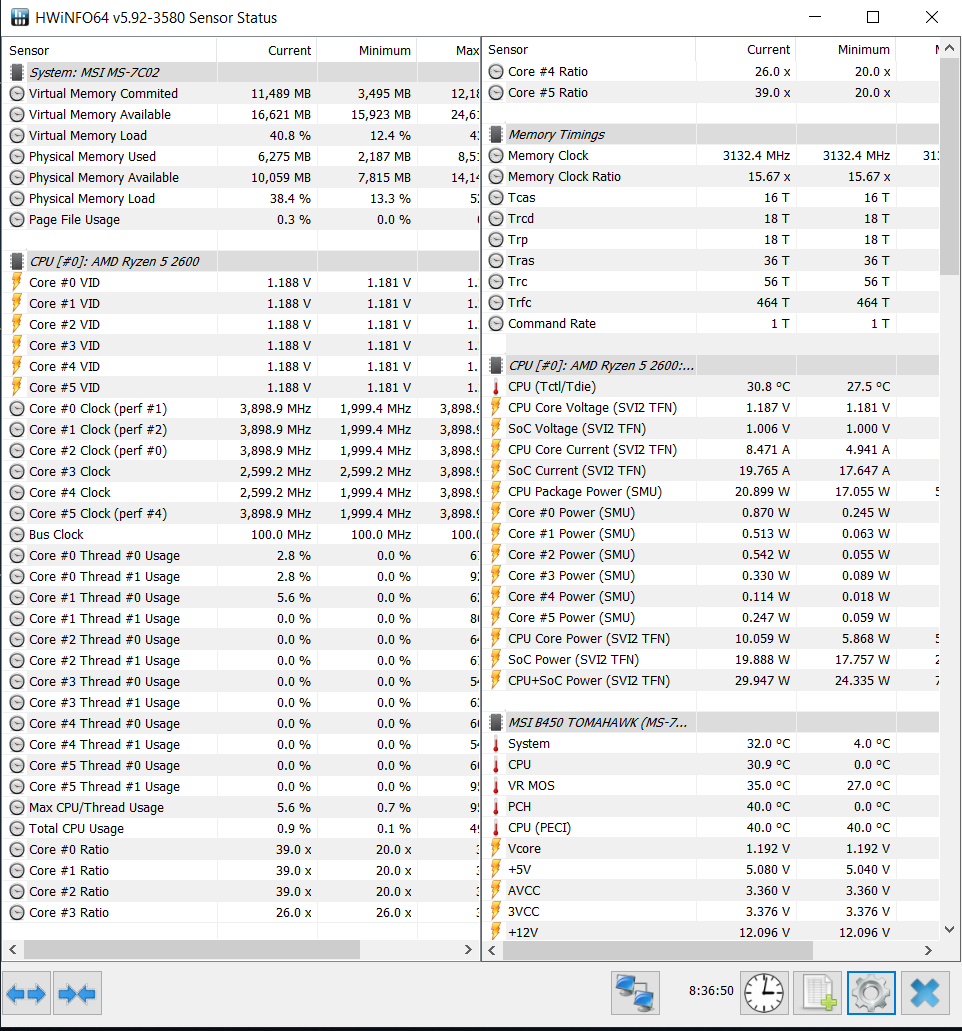This screenshot has width=962, height=1031.
Task: Click the lightning icon beside Vcore
Action: 496,848
